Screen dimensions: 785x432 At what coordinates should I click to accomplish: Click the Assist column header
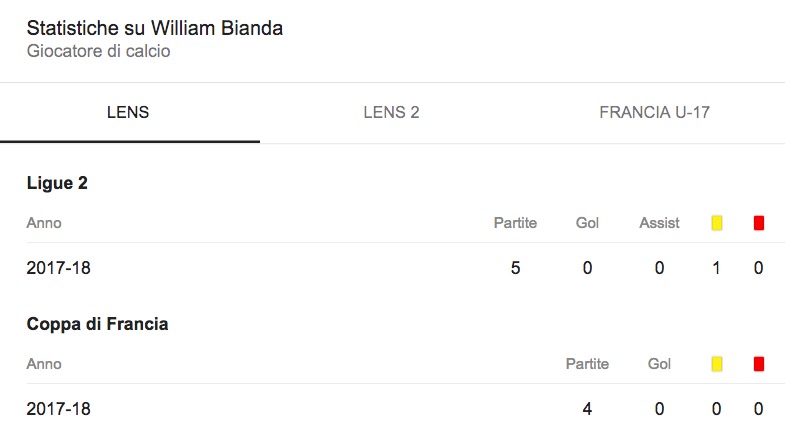(659, 223)
